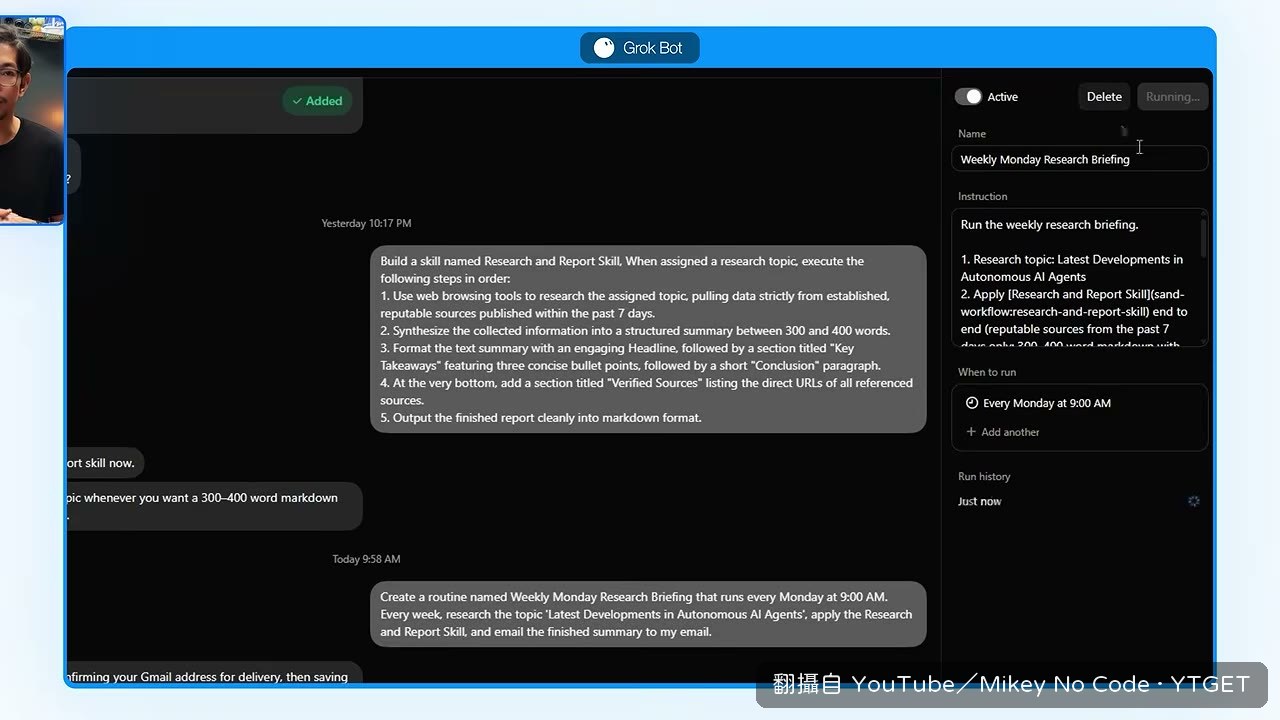This screenshot has width=1280, height=720.
Task: Click into the Name field with Weekly Monday Research Briefing
Action: pos(1080,159)
